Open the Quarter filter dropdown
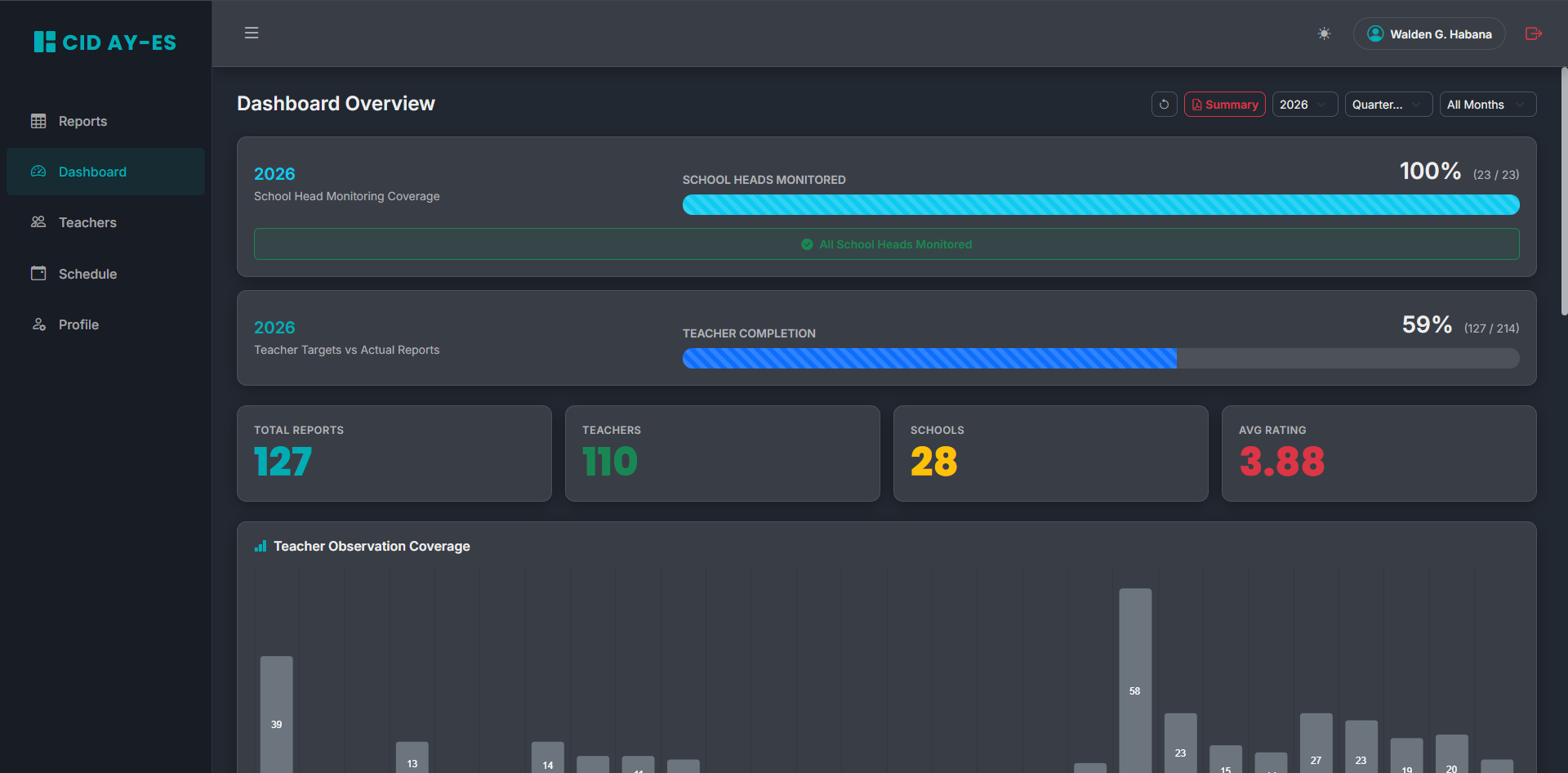 (x=1388, y=105)
